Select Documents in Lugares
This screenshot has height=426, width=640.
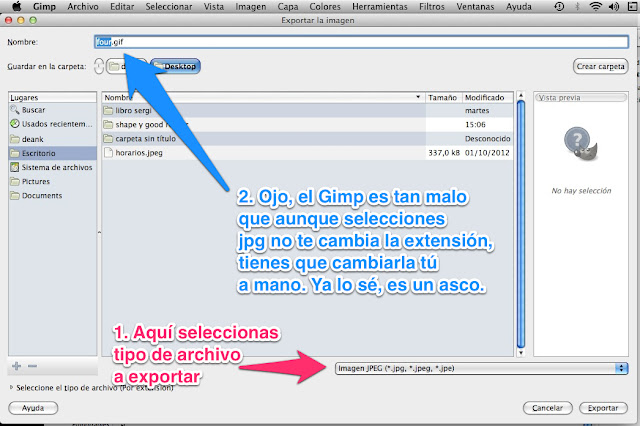(x=52, y=195)
